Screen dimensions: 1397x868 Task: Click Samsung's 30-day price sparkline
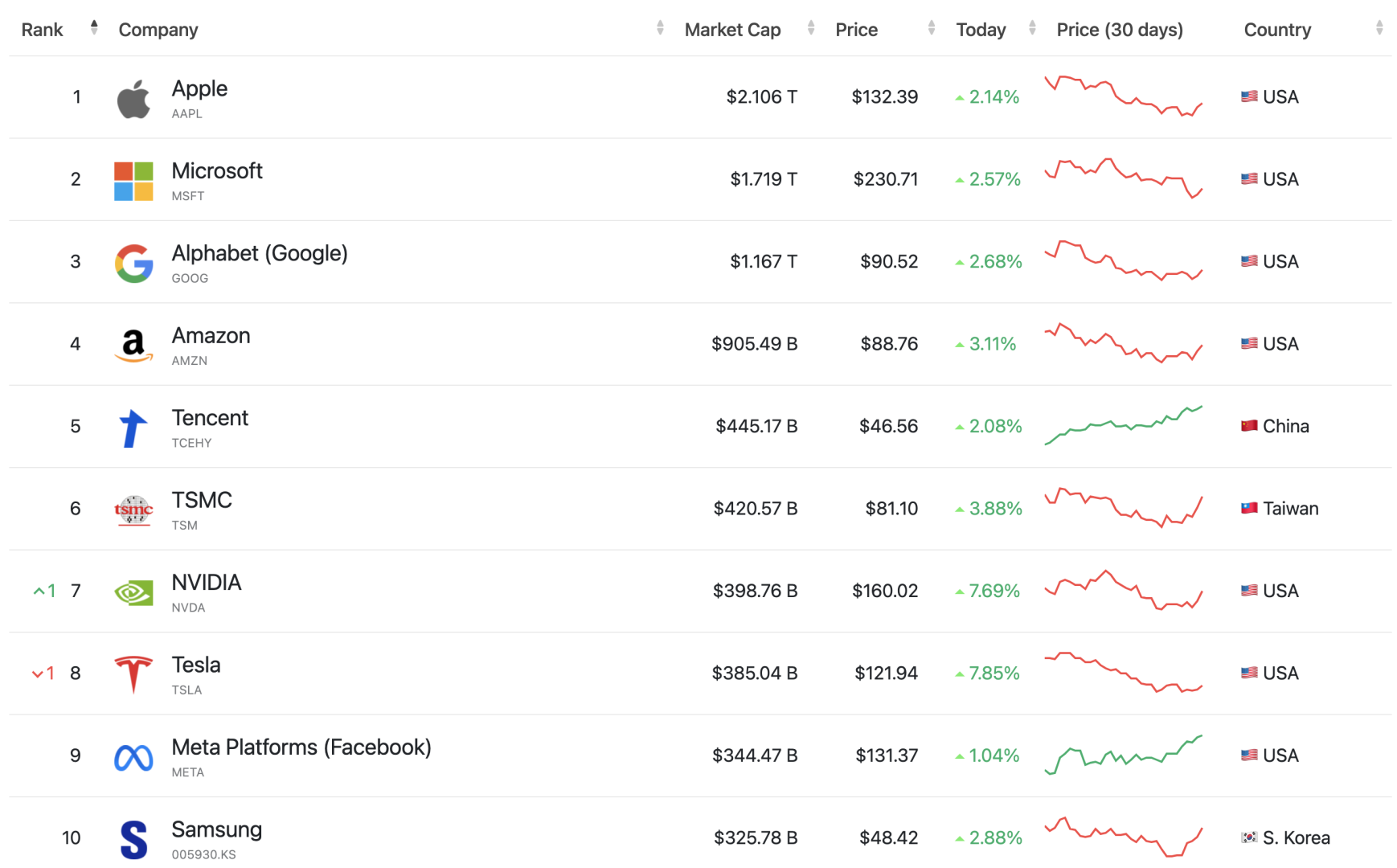click(1123, 837)
